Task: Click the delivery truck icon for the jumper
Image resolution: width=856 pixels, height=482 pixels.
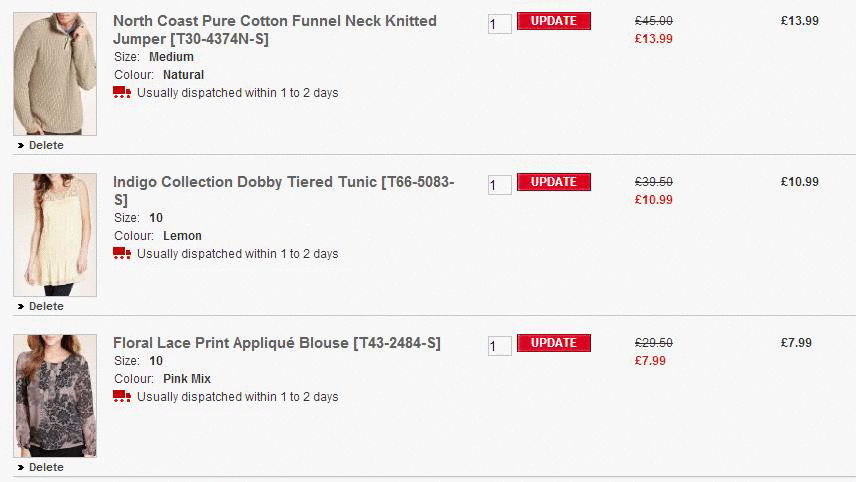Action: [x=122, y=93]
